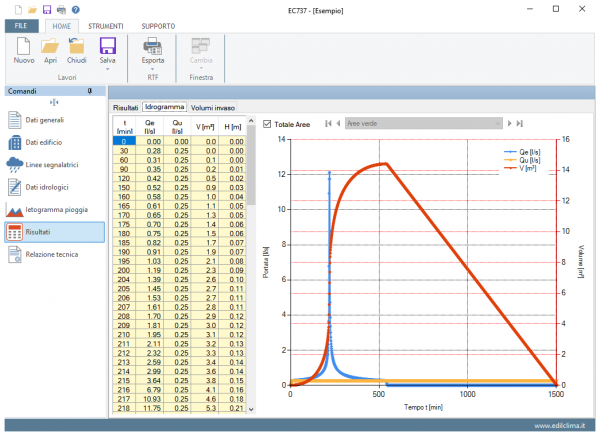Select the table cell with t value 200
This screenshot has height=436, width=600.
click(x=124, y=270)
